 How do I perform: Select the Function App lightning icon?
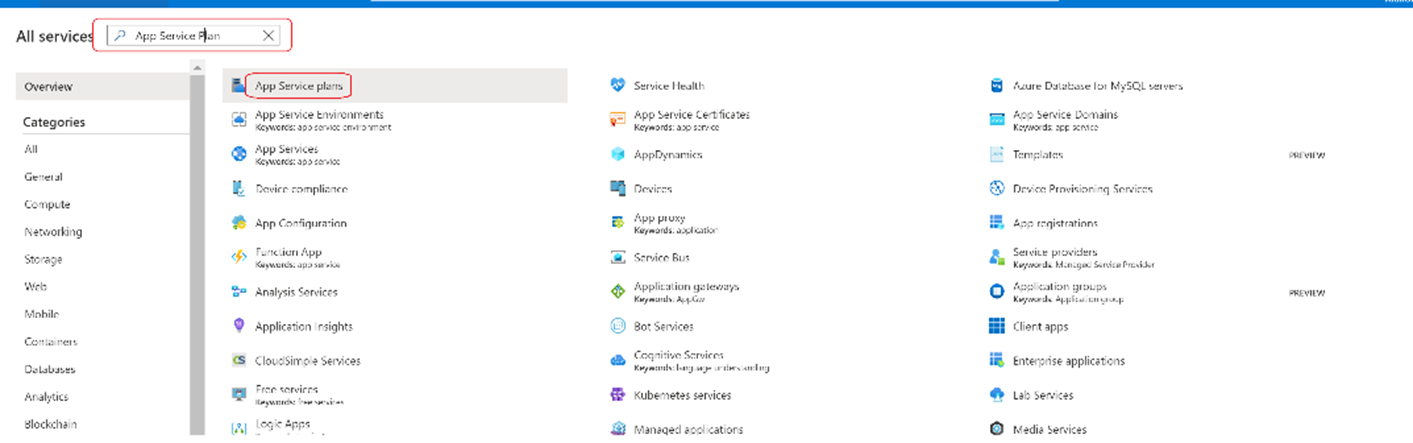tap(239, 257)
